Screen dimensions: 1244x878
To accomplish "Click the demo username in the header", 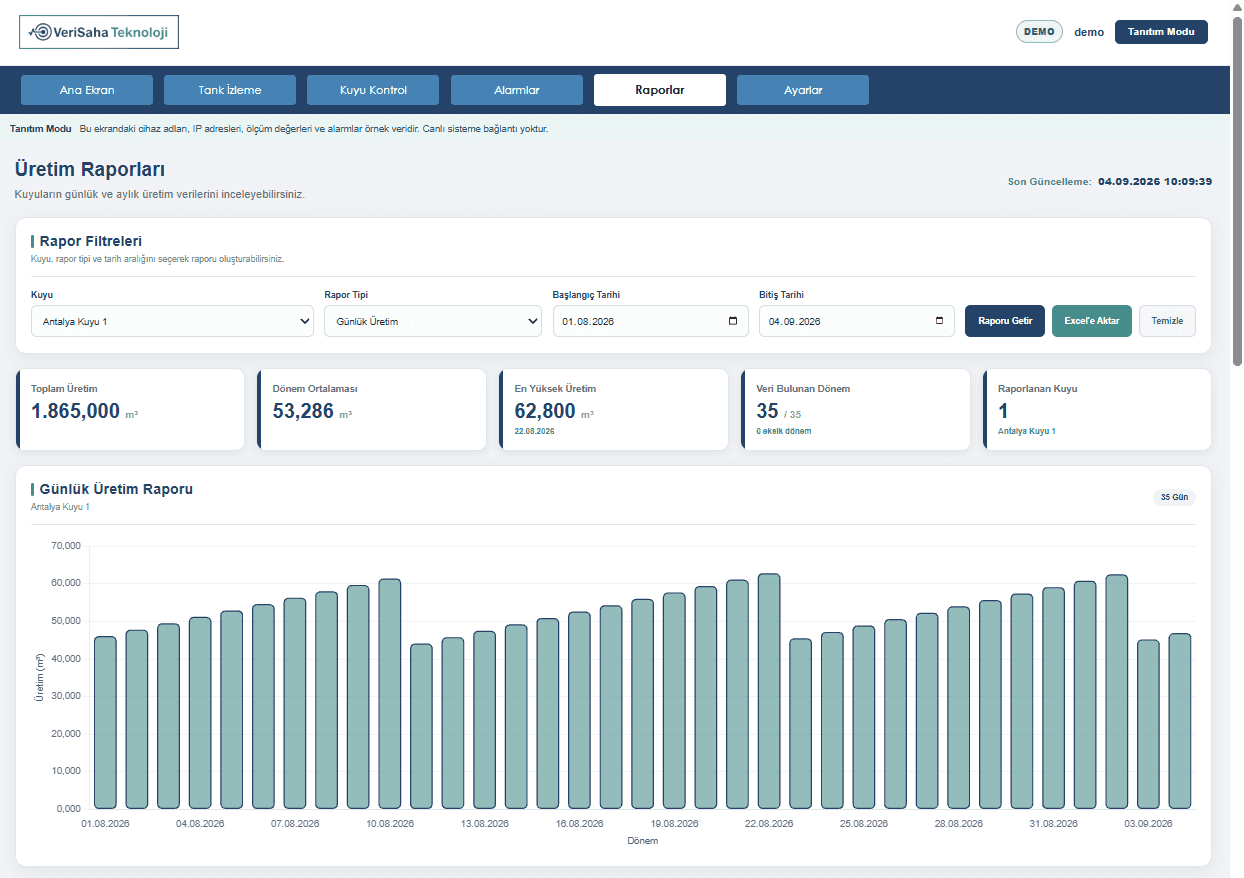I will [x=1089, y=32].
